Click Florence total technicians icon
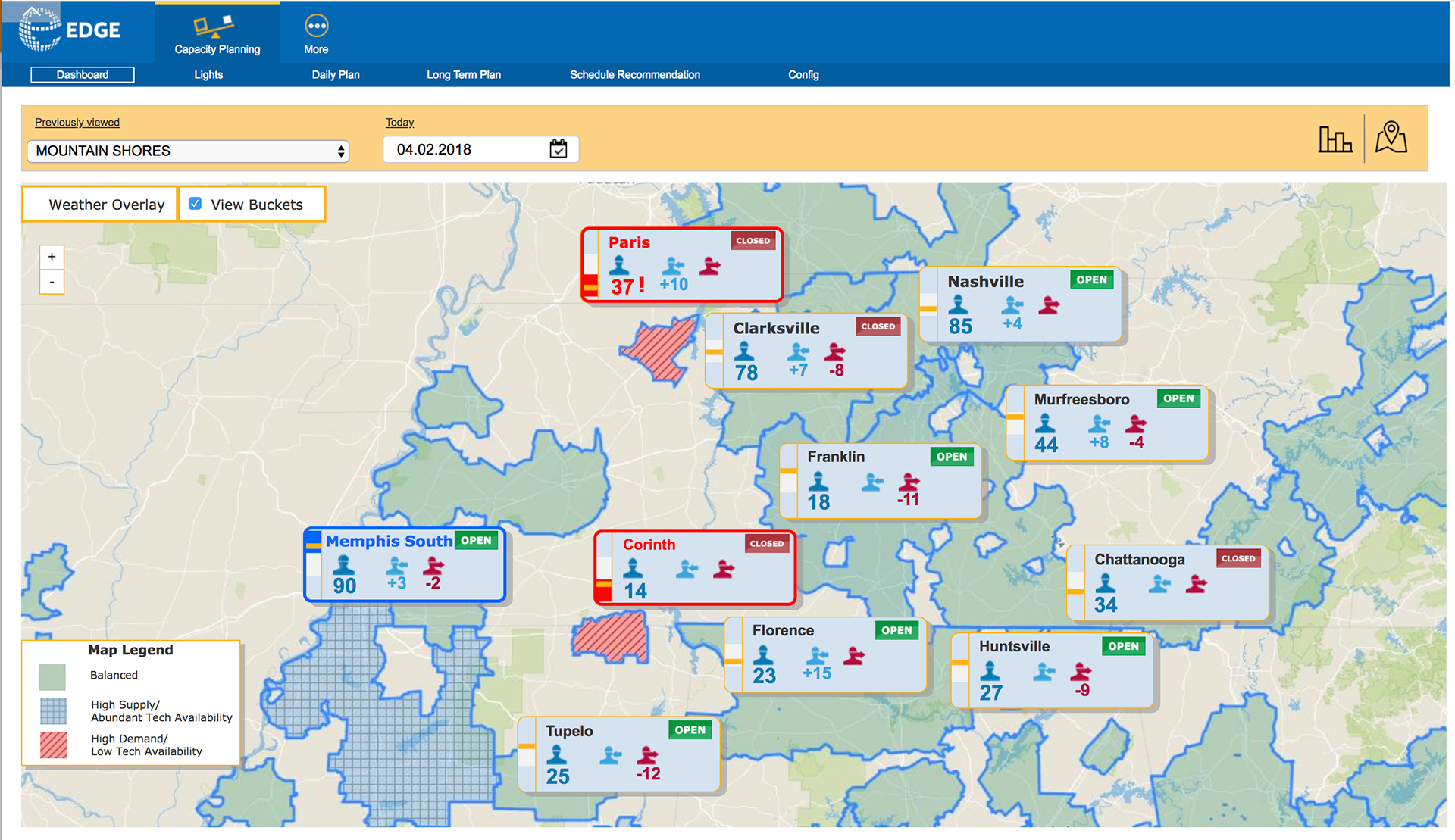This screenshot has height=840, width=1455. pyautogui.click(x=764, y=655)
